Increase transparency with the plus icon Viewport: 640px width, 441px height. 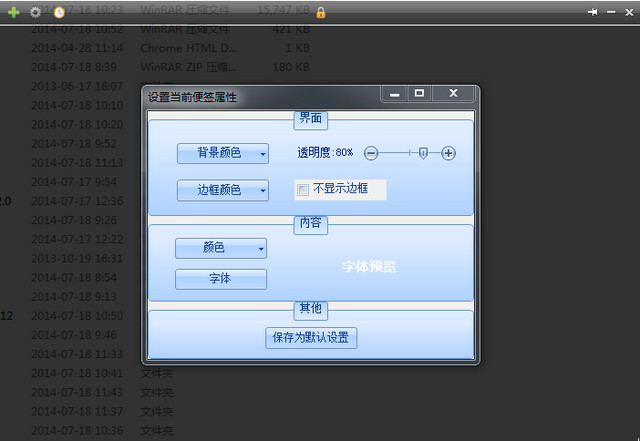pos(448,153)
